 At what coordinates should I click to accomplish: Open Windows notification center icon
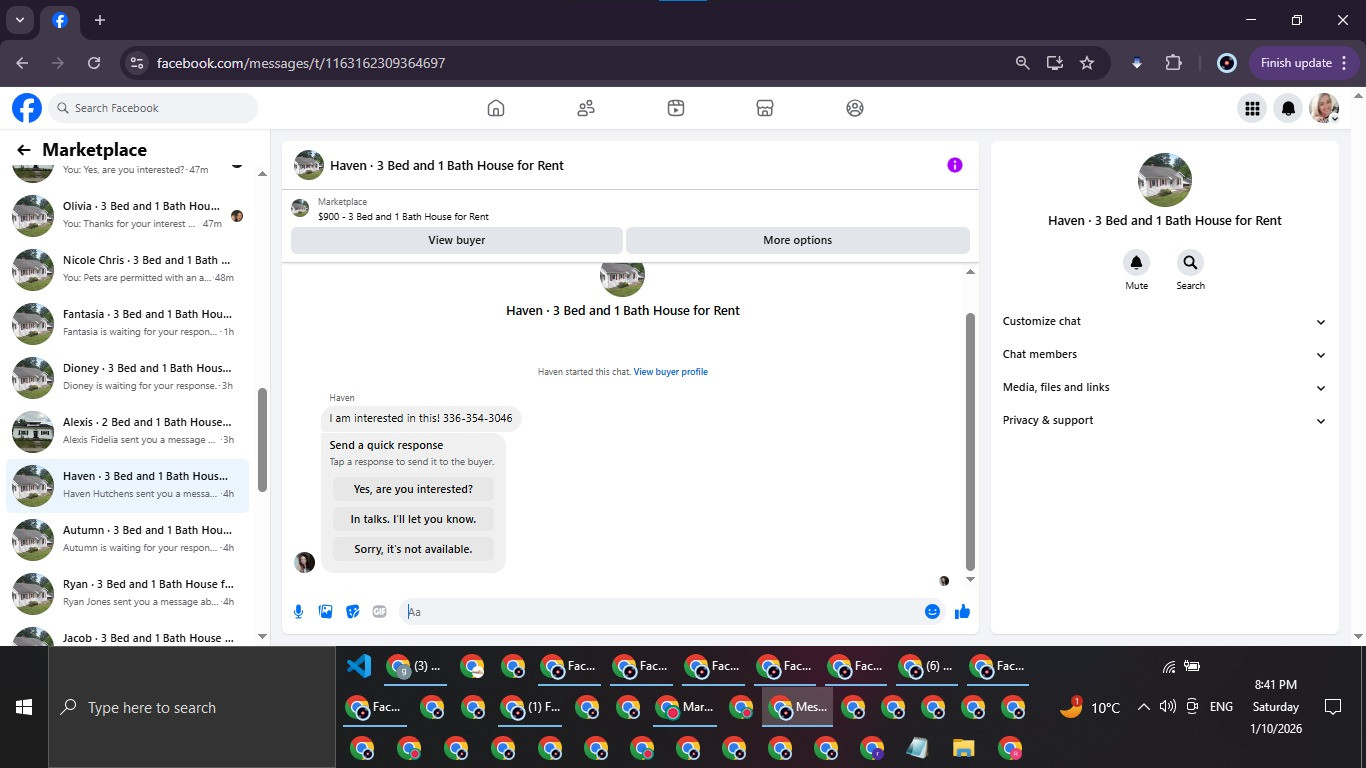[1332, 707]
